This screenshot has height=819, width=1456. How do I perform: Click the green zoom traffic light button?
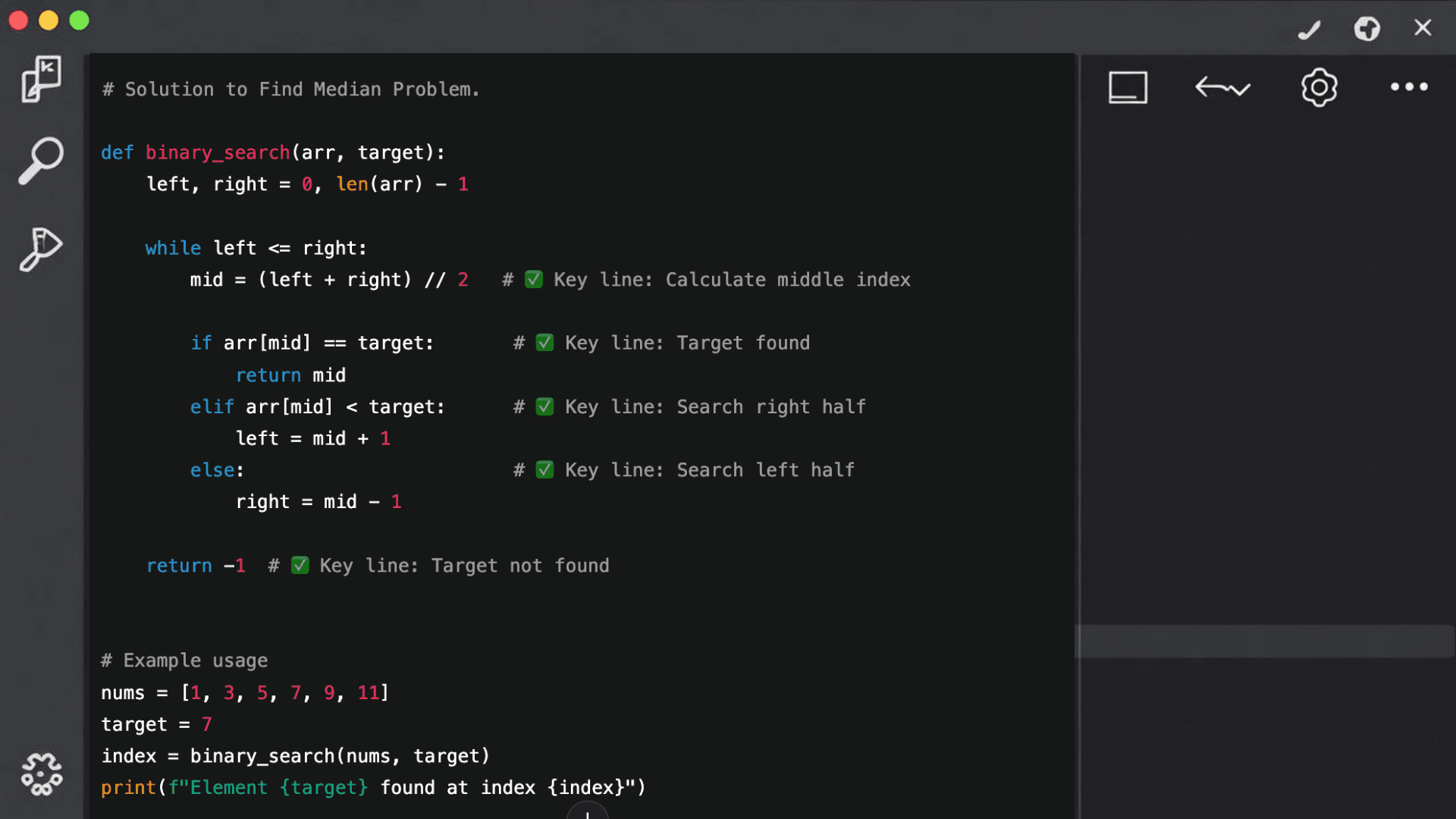pyautogui.click(x=78, y=20)
